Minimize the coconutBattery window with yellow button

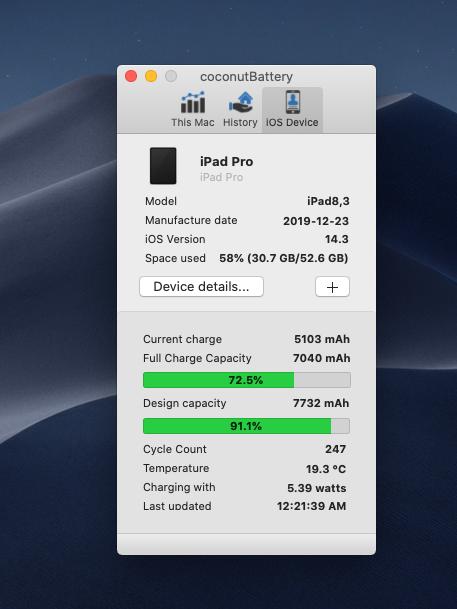click(151, 76)
